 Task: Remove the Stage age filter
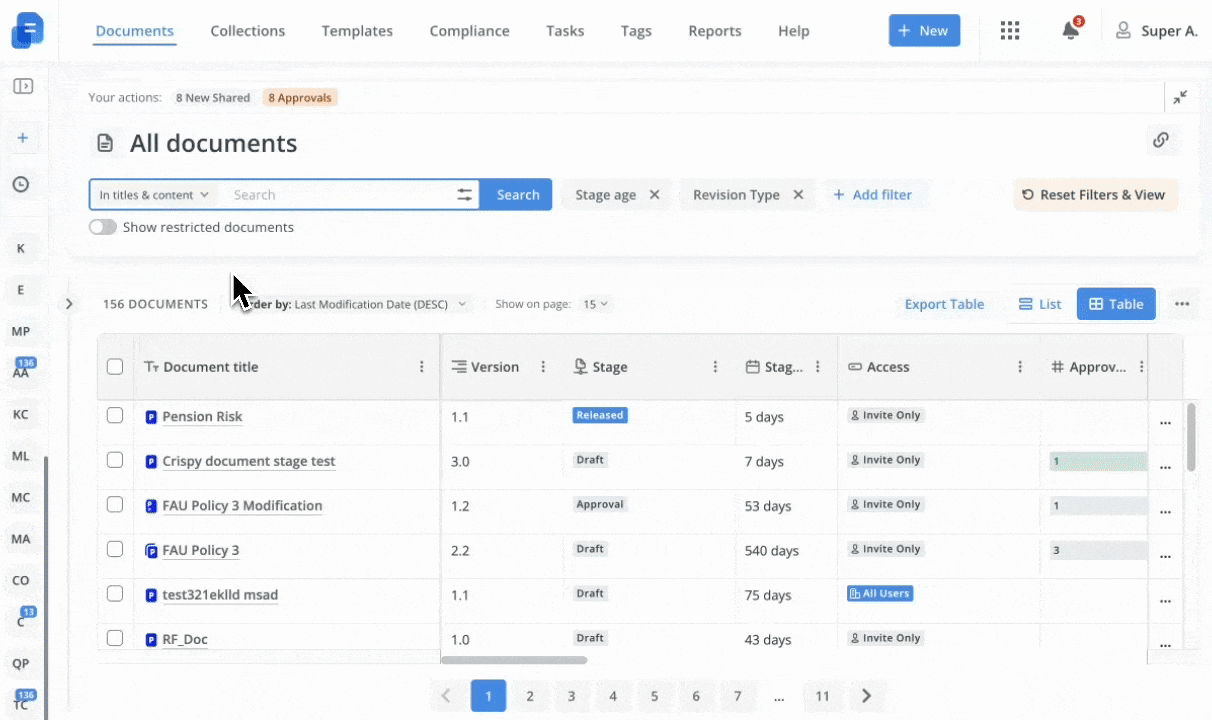click(x=654, y=195)
